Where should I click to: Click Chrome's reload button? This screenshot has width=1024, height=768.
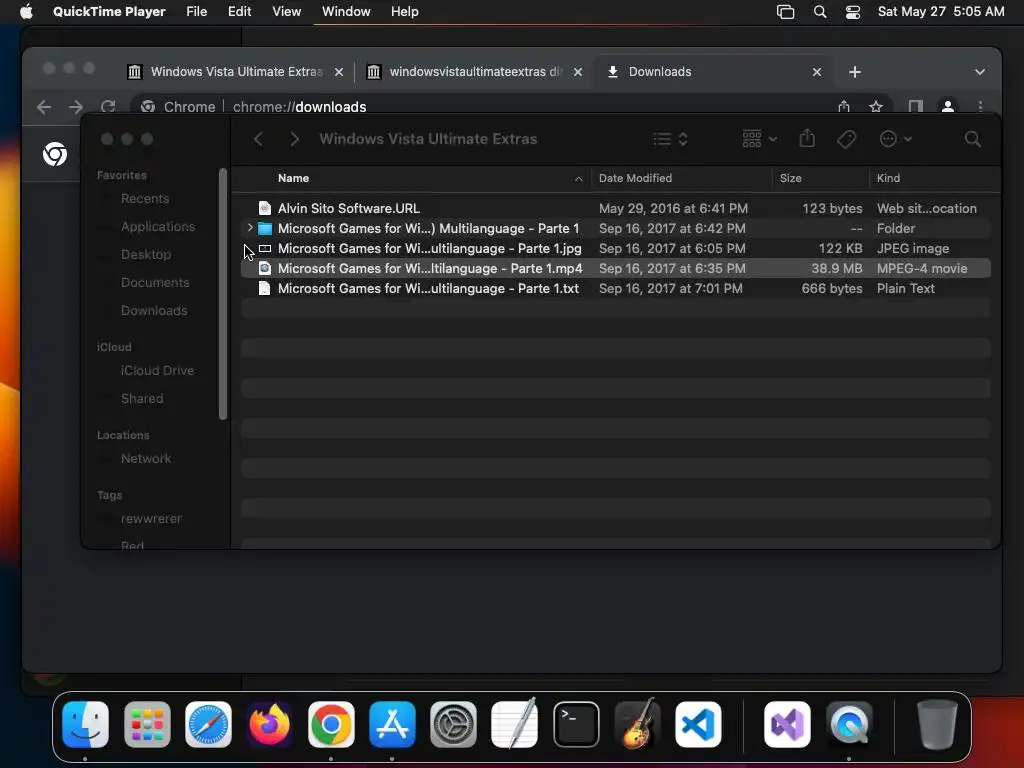[108, 106]
